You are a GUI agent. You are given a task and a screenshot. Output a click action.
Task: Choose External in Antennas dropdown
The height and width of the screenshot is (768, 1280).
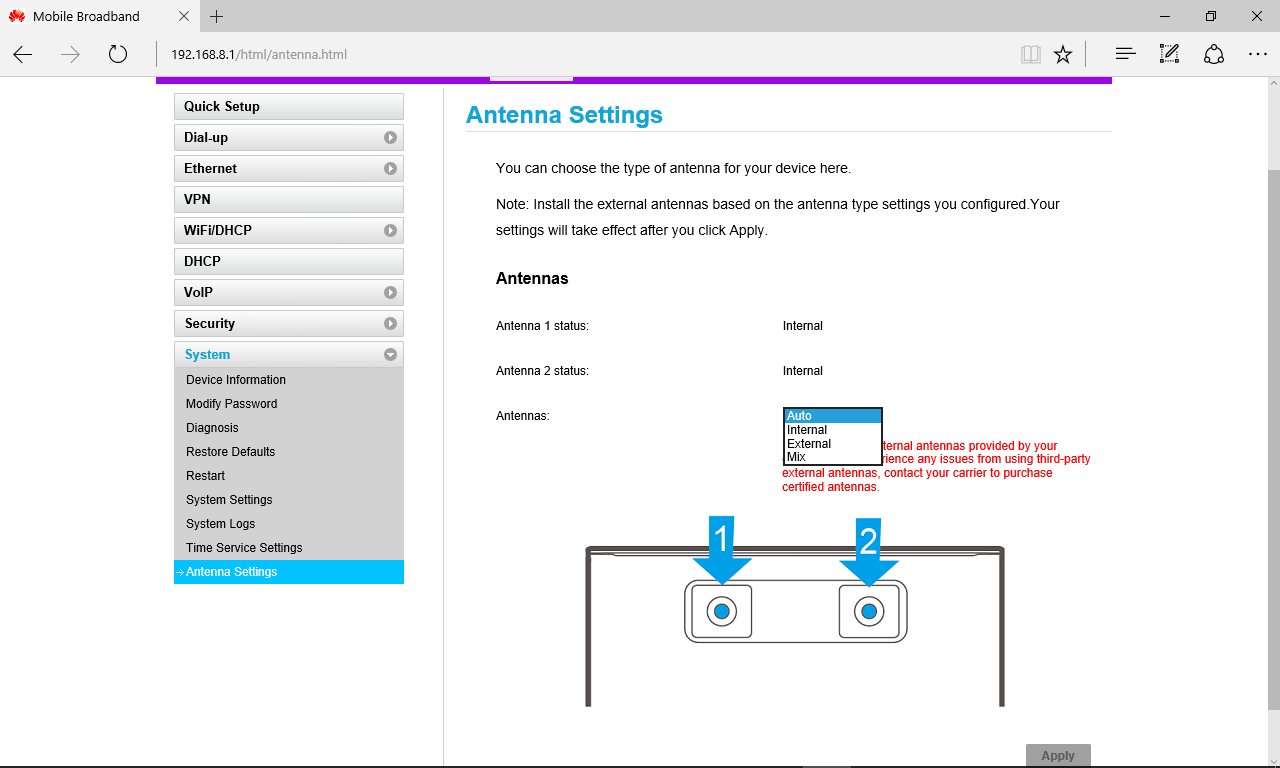[833, 444]
